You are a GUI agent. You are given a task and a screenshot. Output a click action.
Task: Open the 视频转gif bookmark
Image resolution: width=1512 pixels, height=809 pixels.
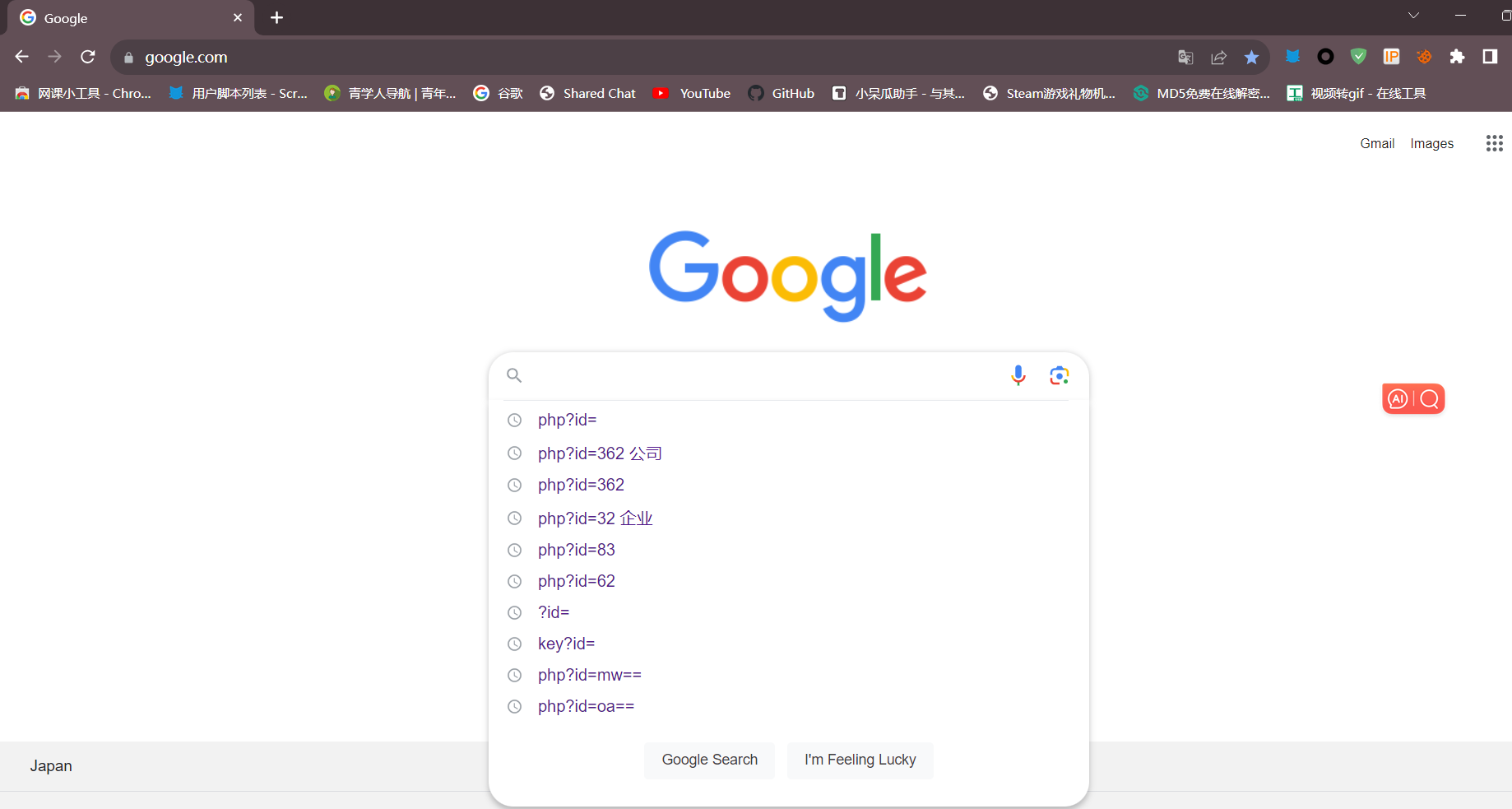pos(1357,93)
